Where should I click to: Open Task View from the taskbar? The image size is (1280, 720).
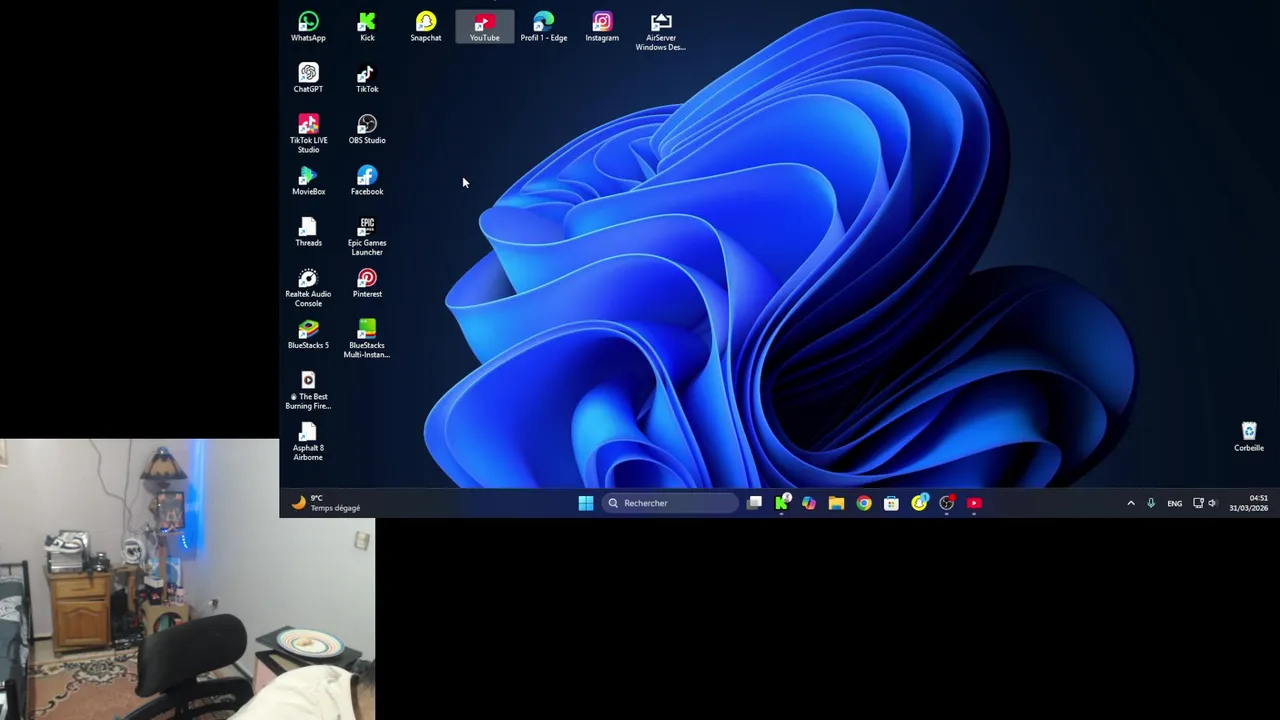(755, 503)
